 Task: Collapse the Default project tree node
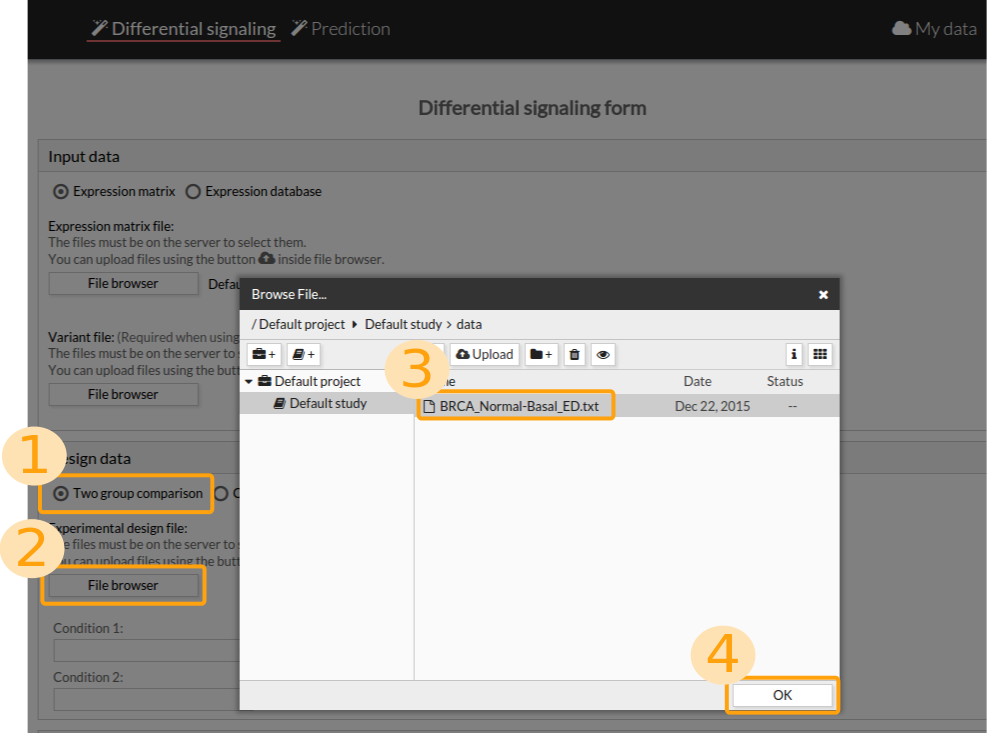click(x=249, y=381)
